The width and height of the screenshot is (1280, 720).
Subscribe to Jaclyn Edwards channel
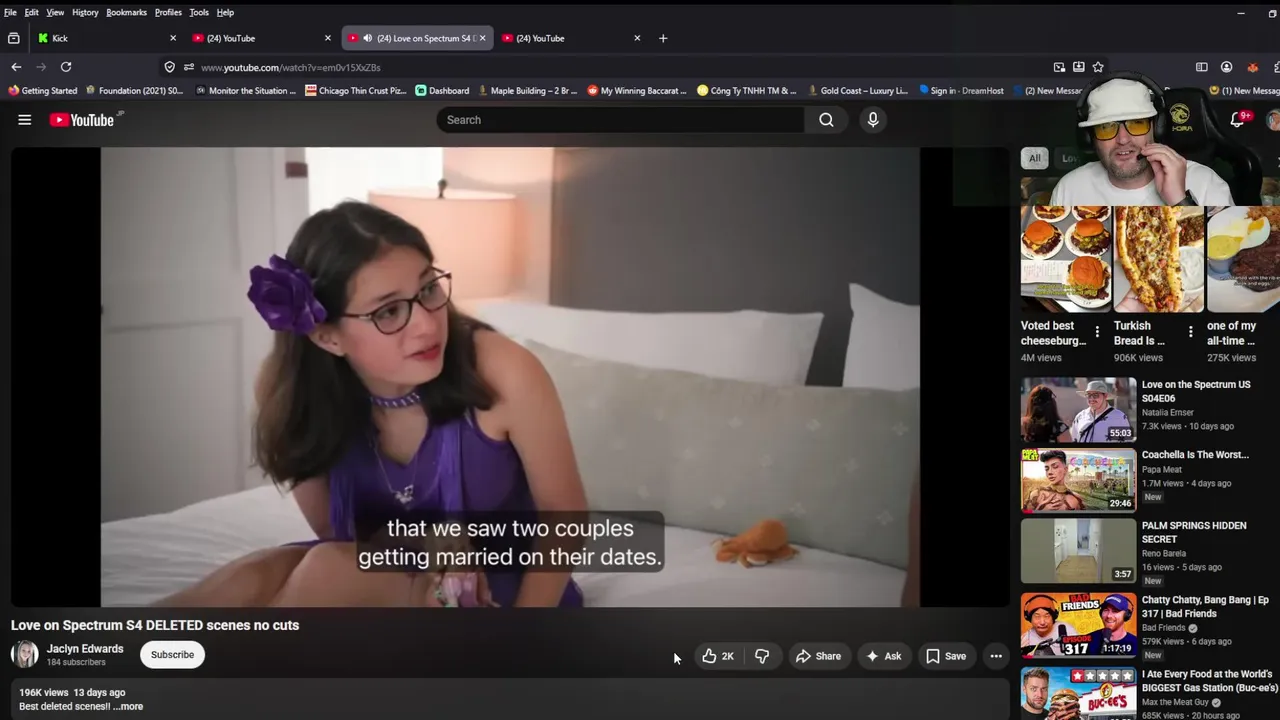click(172, 655)
